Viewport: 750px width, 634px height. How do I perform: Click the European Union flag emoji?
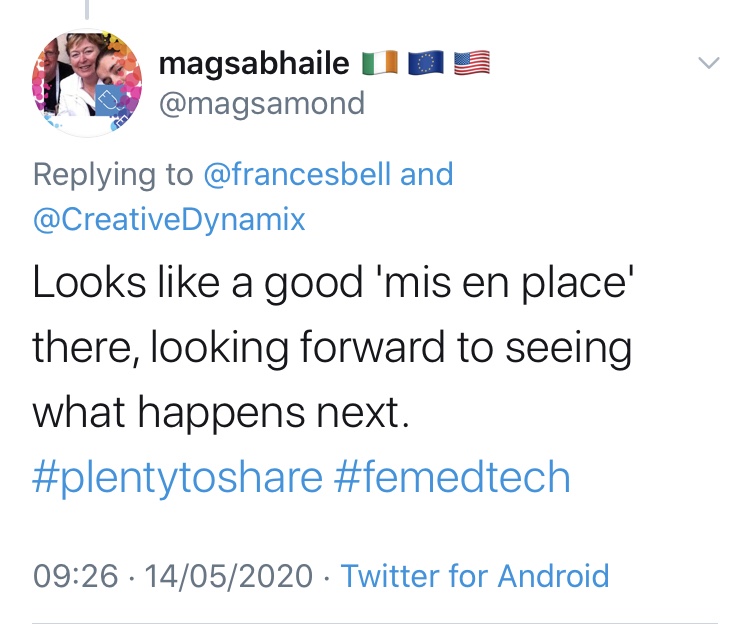(x=426, y=64)
